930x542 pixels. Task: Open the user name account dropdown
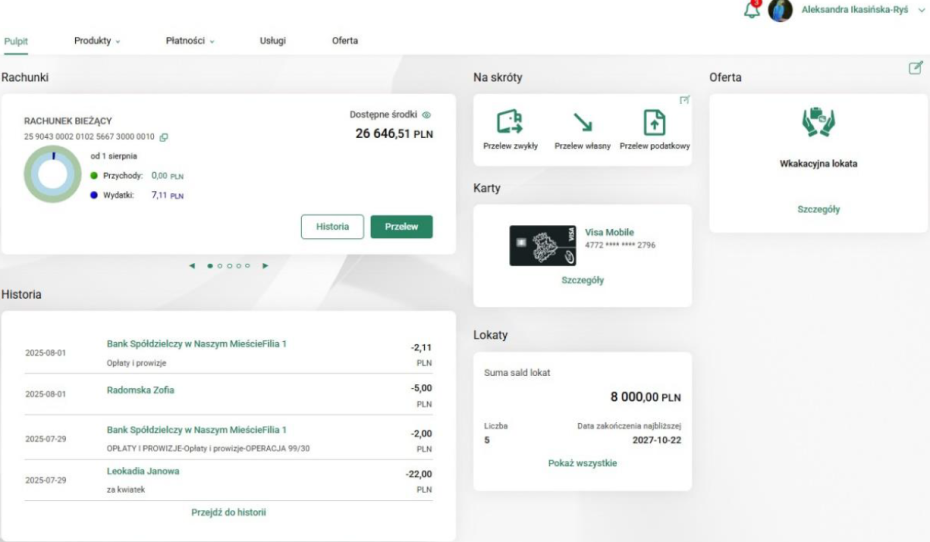coord(860,9)
